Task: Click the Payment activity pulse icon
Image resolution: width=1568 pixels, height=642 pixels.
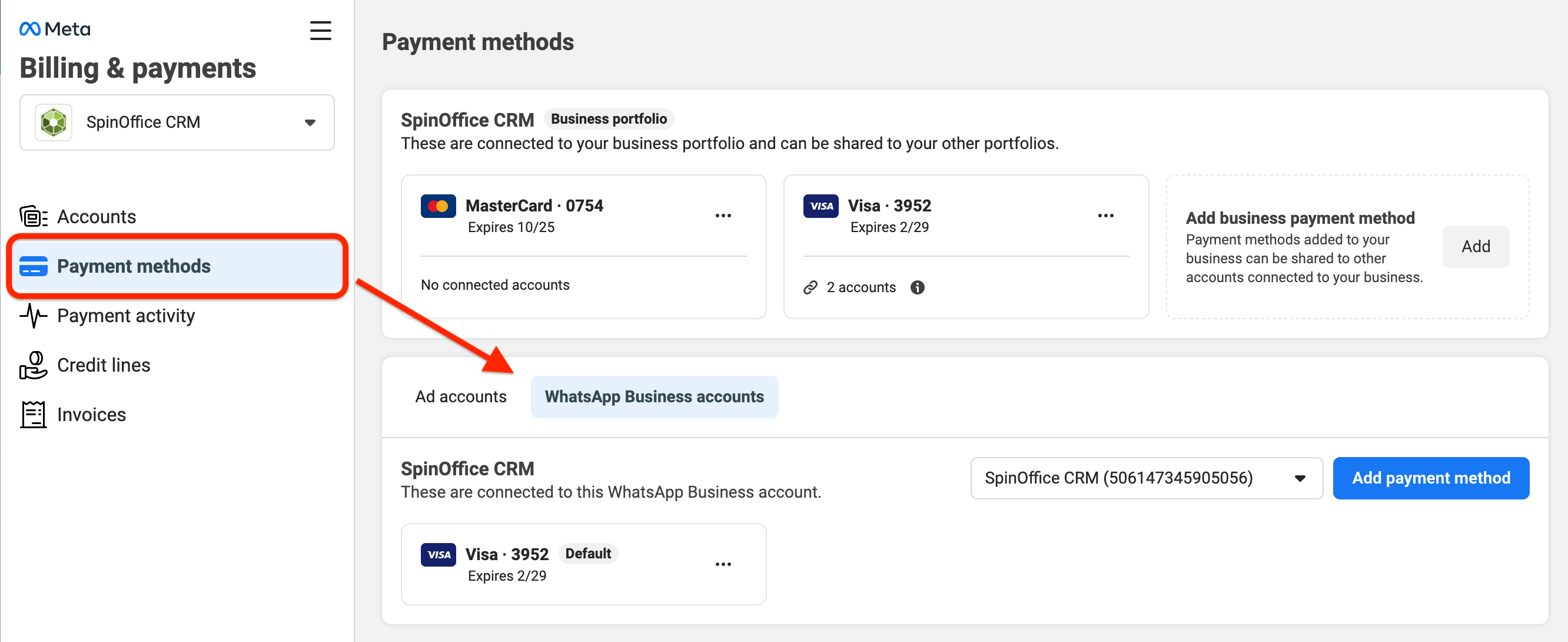Action: point(34,316)
